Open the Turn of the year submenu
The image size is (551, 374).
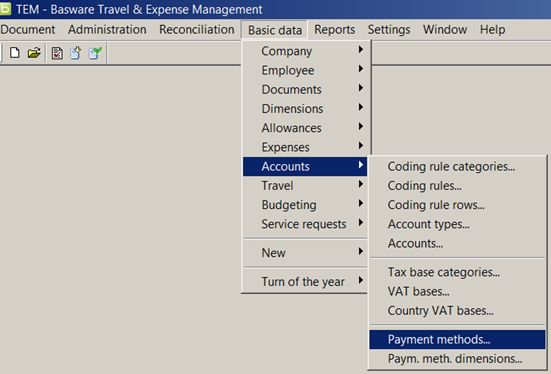pyautogui.click(x=305, y=282)
